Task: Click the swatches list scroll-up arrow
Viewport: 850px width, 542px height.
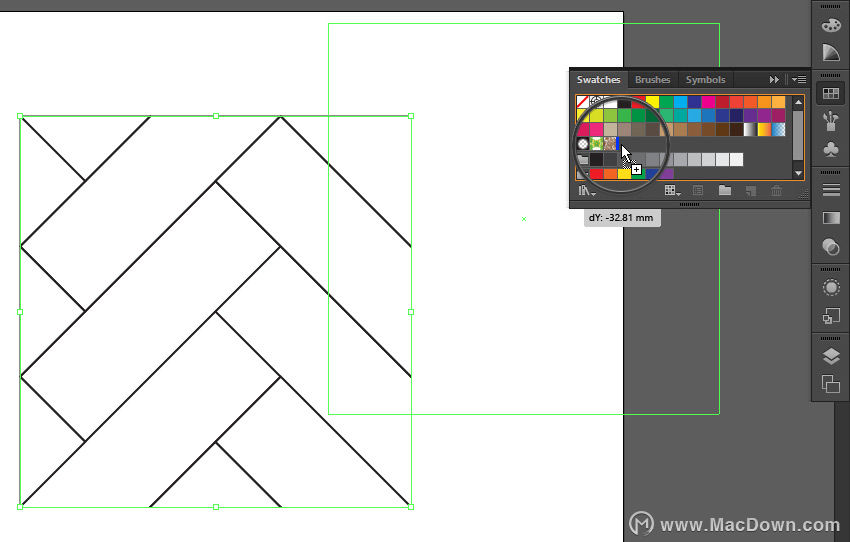Action: point(798,102)
